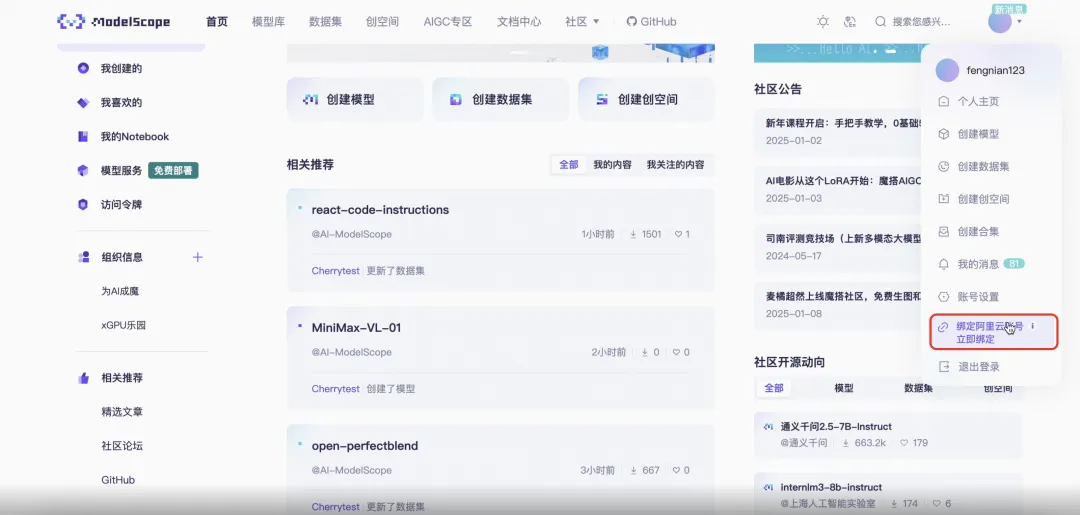Open the 数据集 navigation tab

326,21
